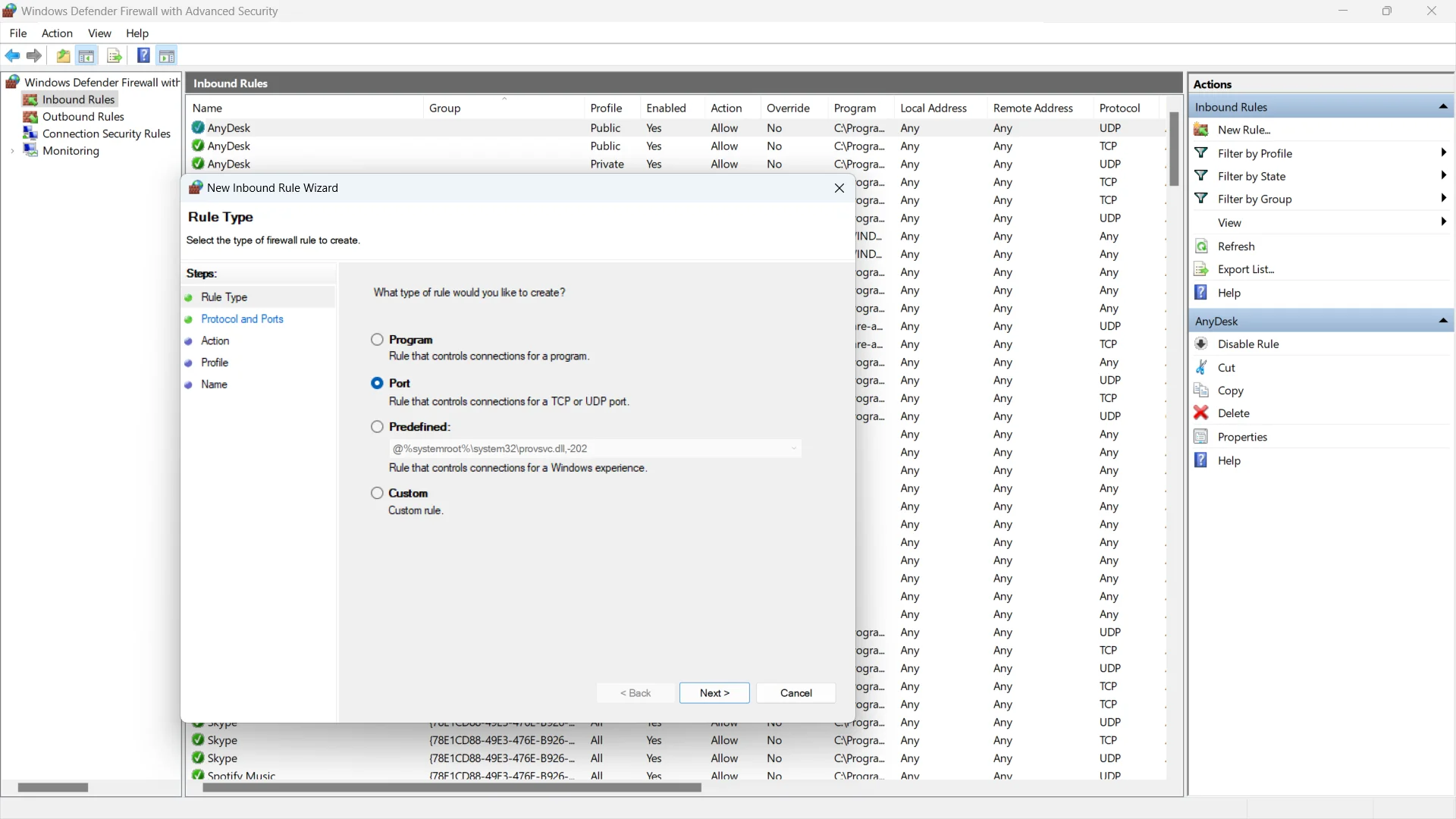Click the tree pane horizontal scrollbar
Viewport: 1456px width, 819px height.
point(53,788)
